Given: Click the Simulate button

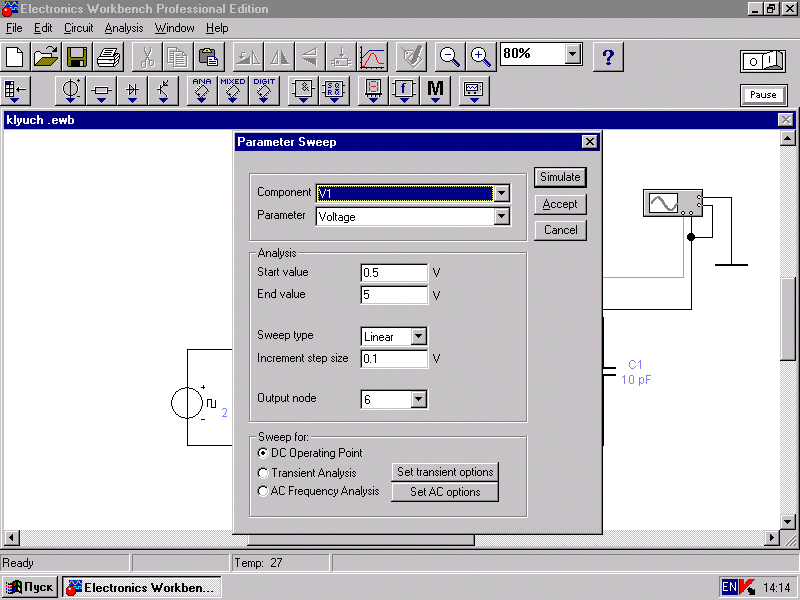Looking at the screenshot, I should click(x=560, y=177).
